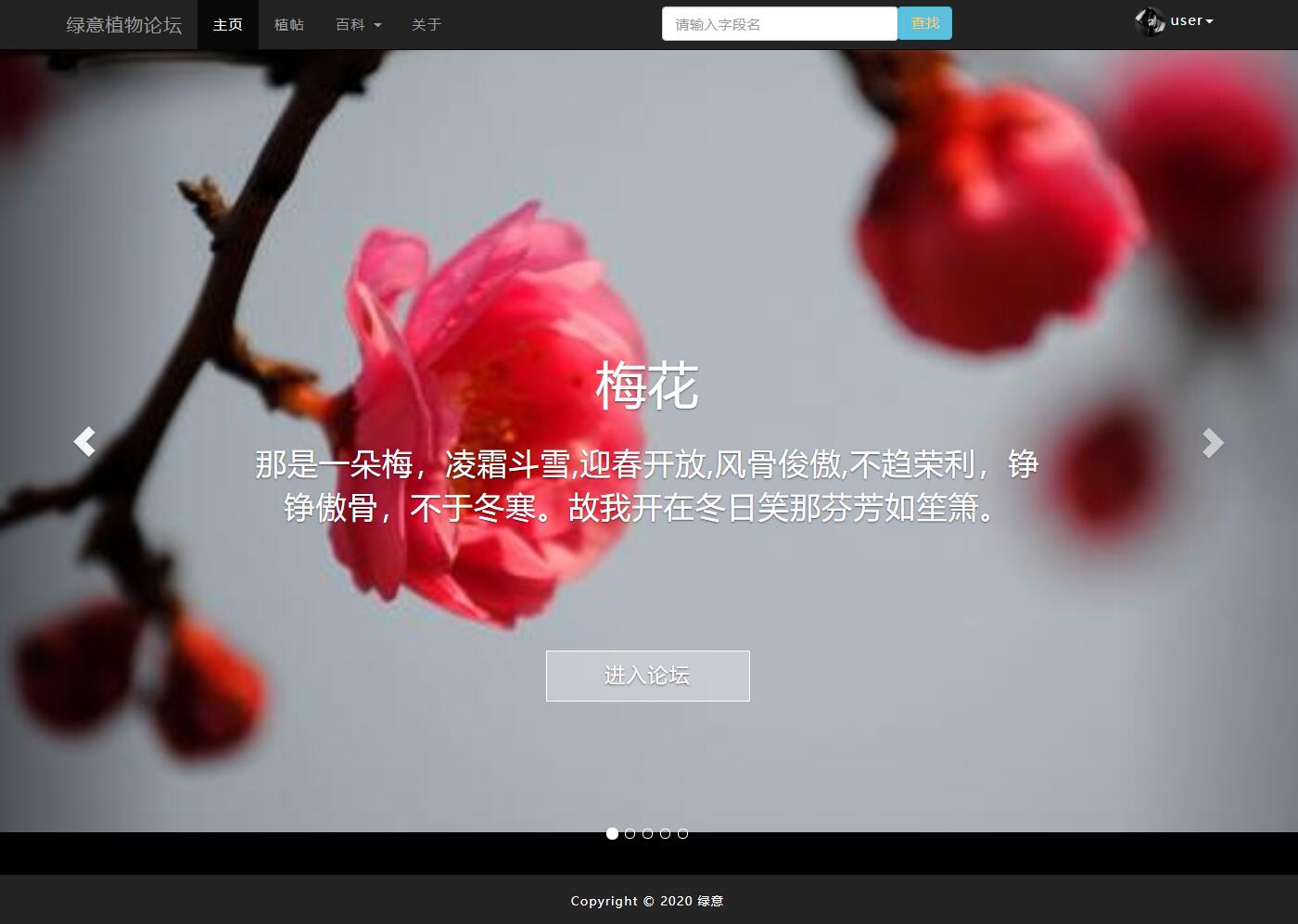Click the previous slide arrow
This screenshot has width=1298, height=924.
pyautogui.click(x=84, y=442)
